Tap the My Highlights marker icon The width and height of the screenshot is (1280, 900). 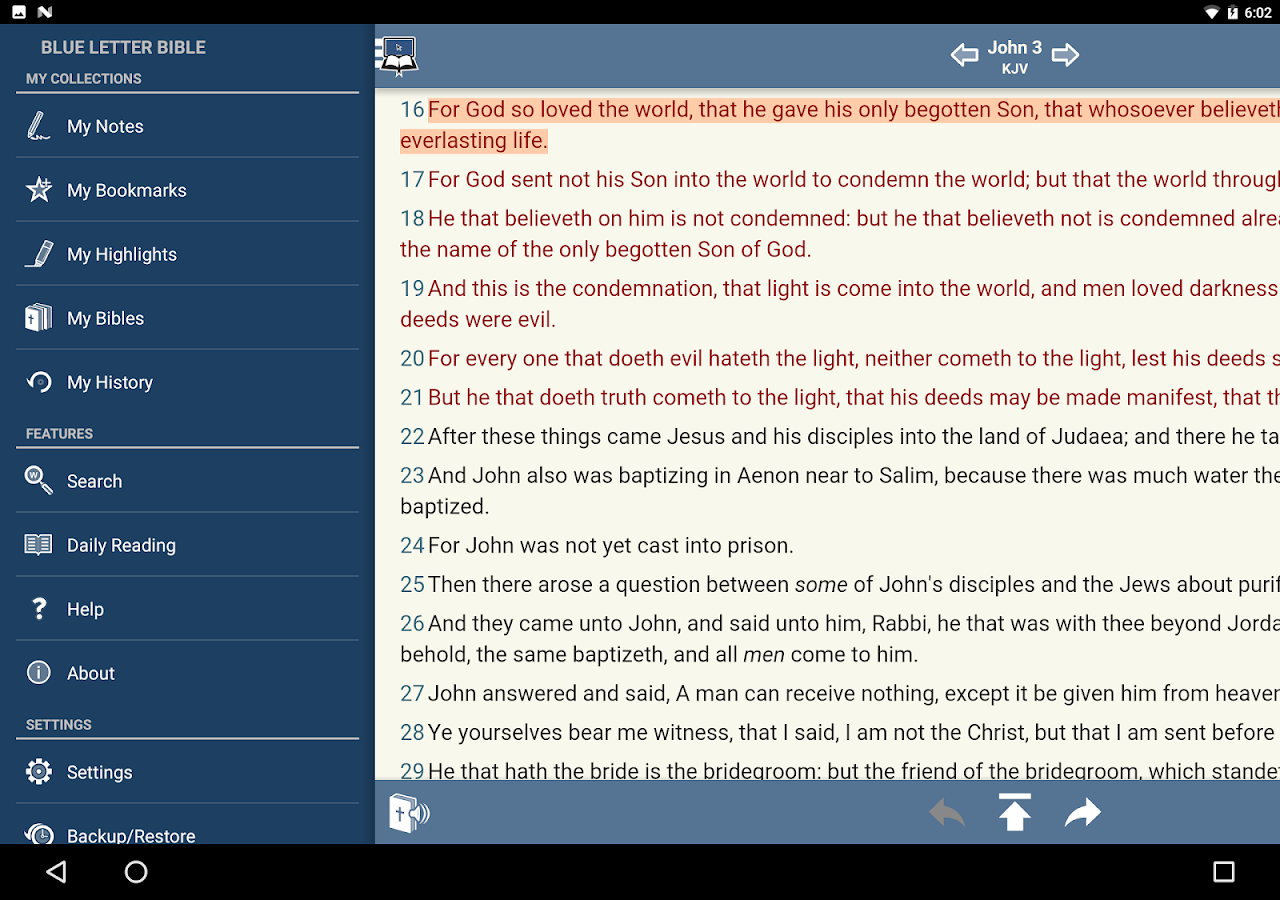click(39, 254)
